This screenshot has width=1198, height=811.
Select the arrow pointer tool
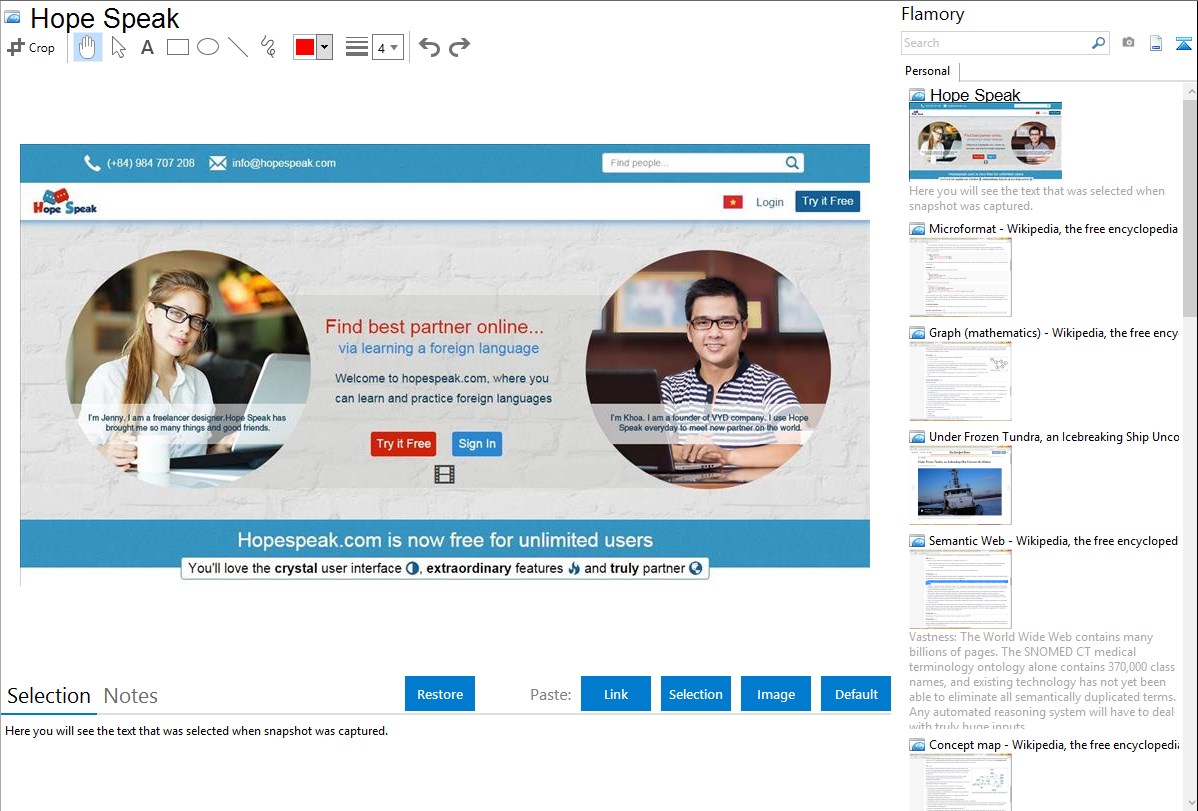click(118, 47)
